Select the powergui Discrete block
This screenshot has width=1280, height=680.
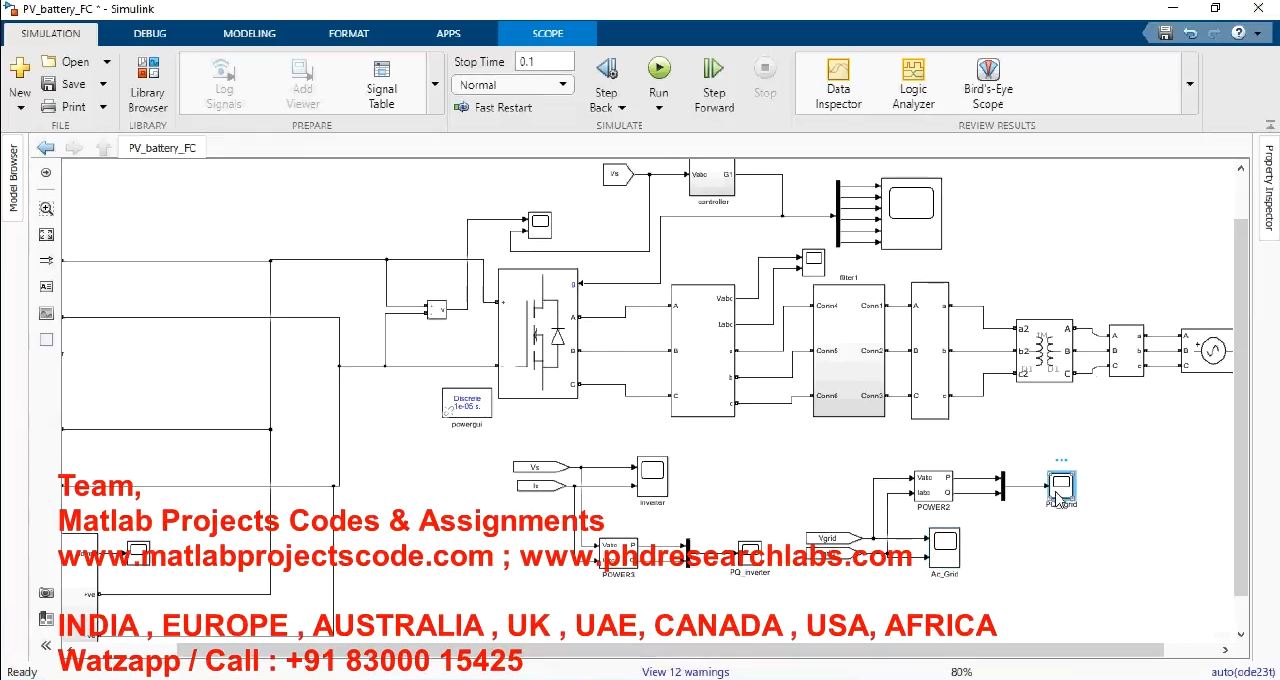[x=466, y=403]
